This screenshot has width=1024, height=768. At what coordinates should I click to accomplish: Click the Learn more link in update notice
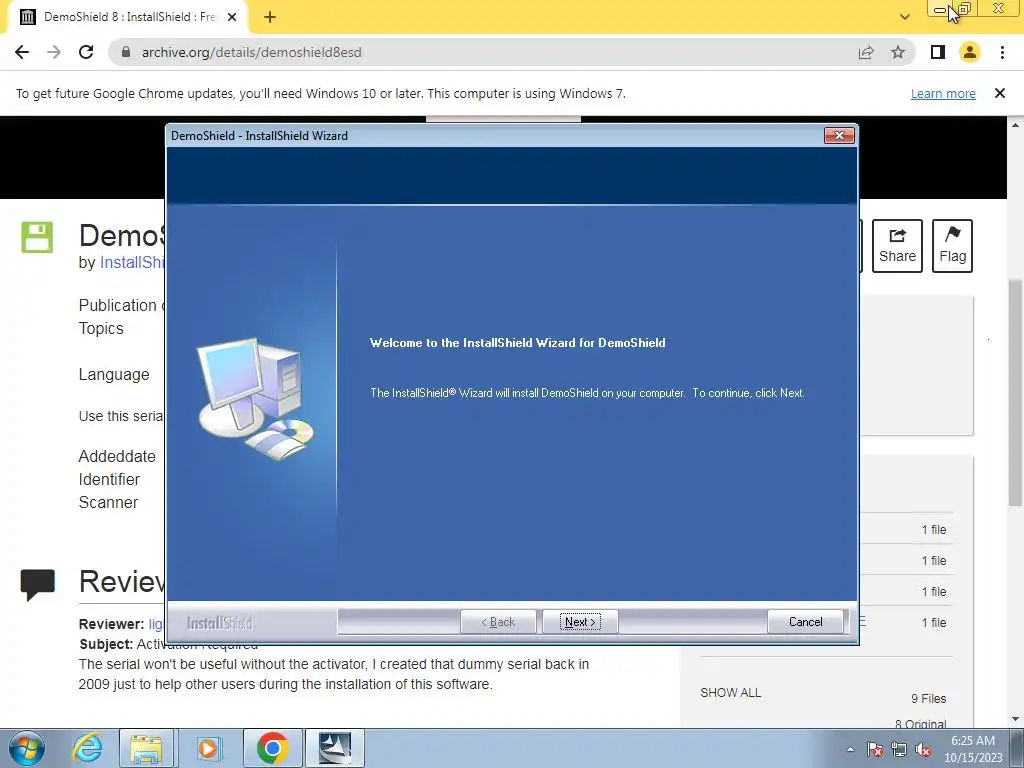pyautogui.click(x=943, y=93)
